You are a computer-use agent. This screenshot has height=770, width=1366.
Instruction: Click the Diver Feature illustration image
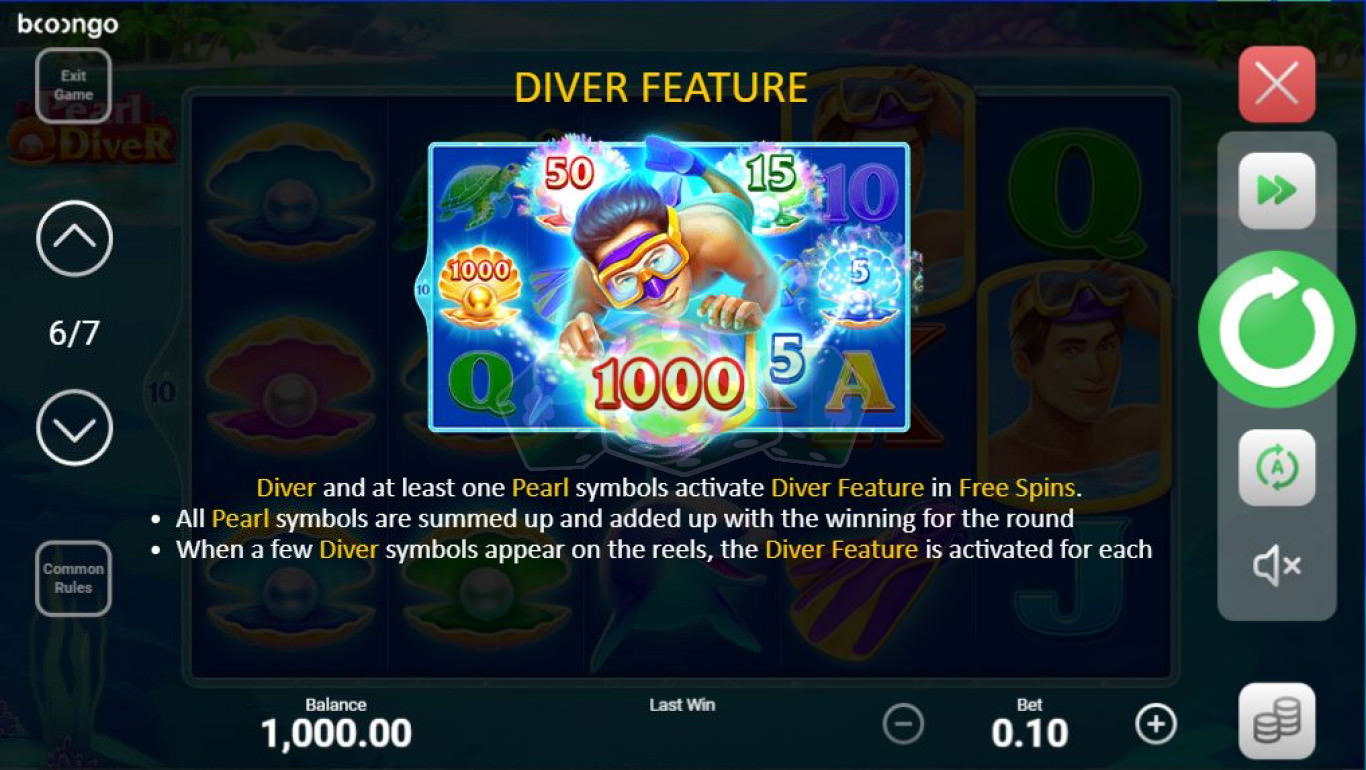(x=668, y=288)
